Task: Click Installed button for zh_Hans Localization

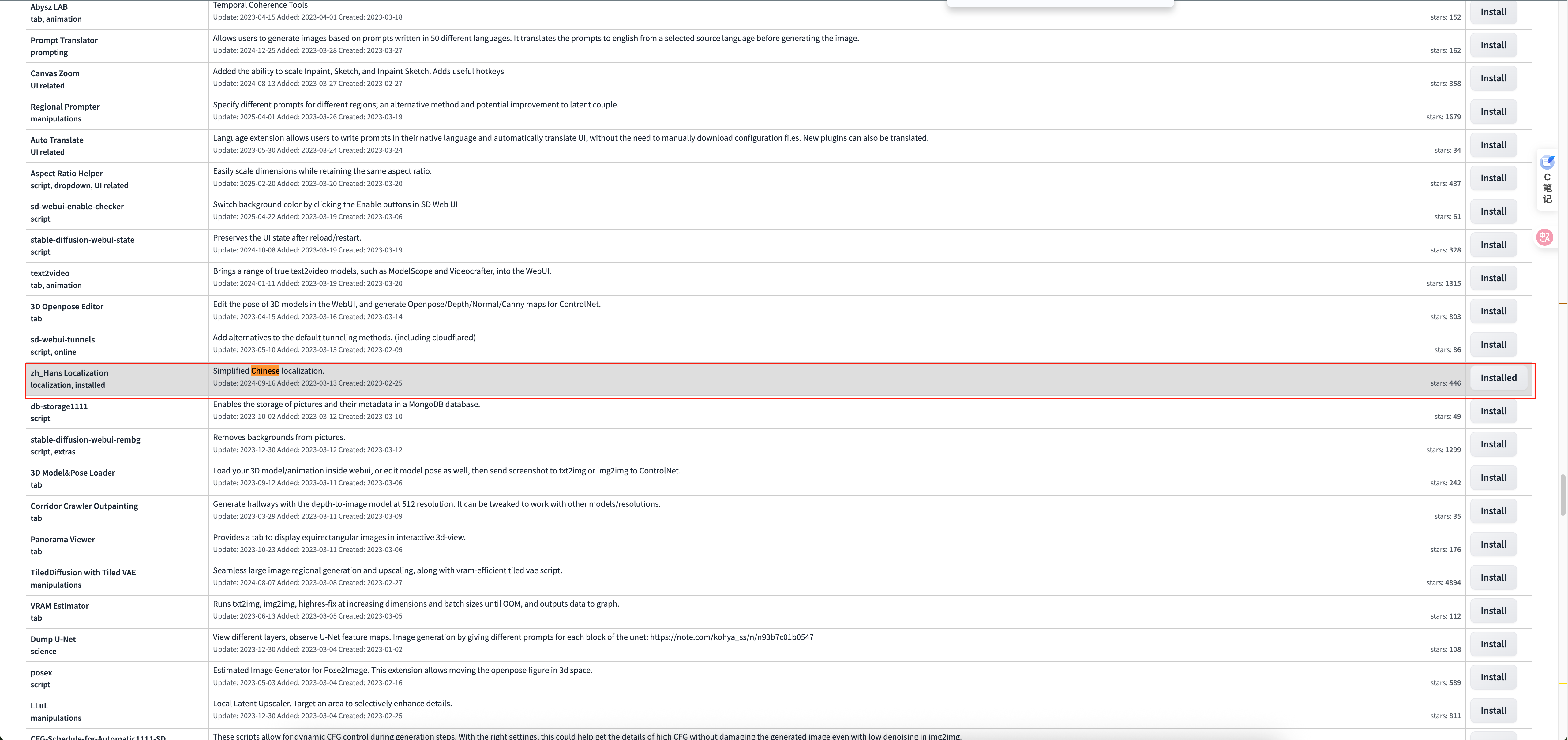Action: click(1498, 378)
